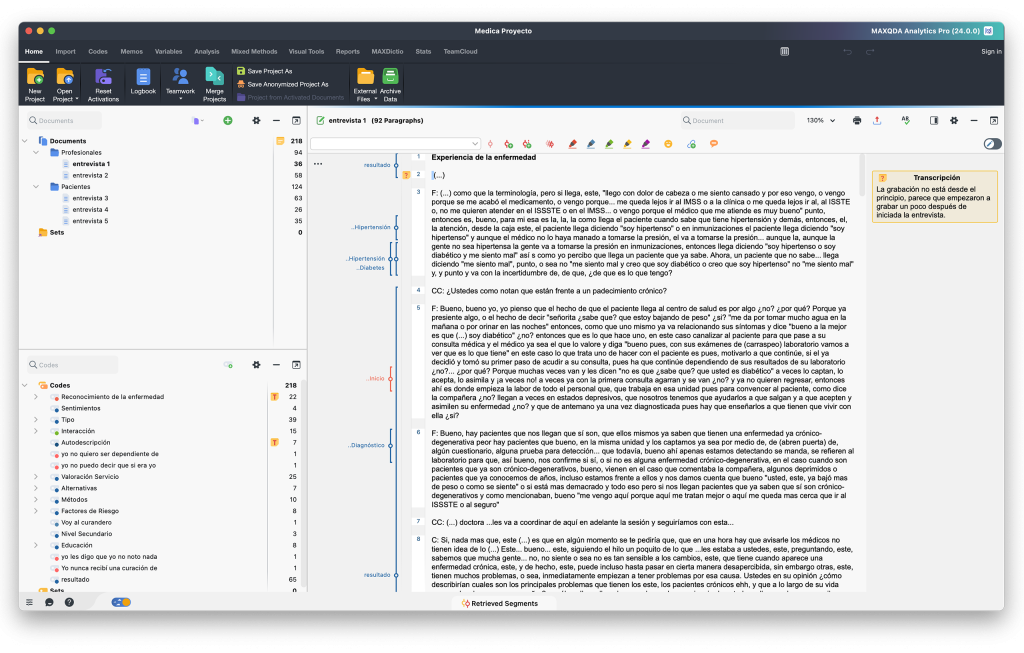The image size is (1024, 653).
Task: Toggle the sidebar view in Document Browser
Action: pos(936,120)
